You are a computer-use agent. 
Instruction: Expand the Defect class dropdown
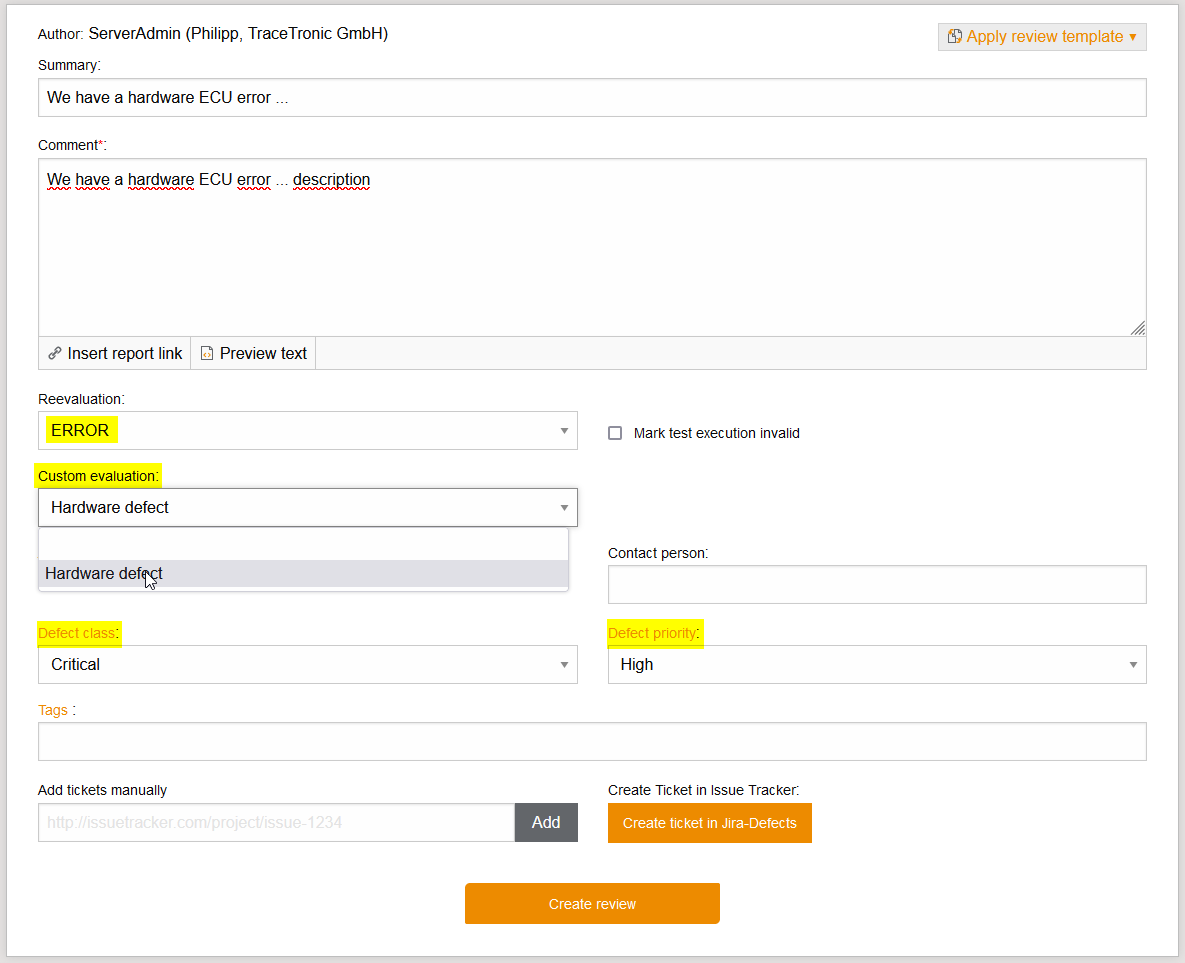click(x=563, y=664)
